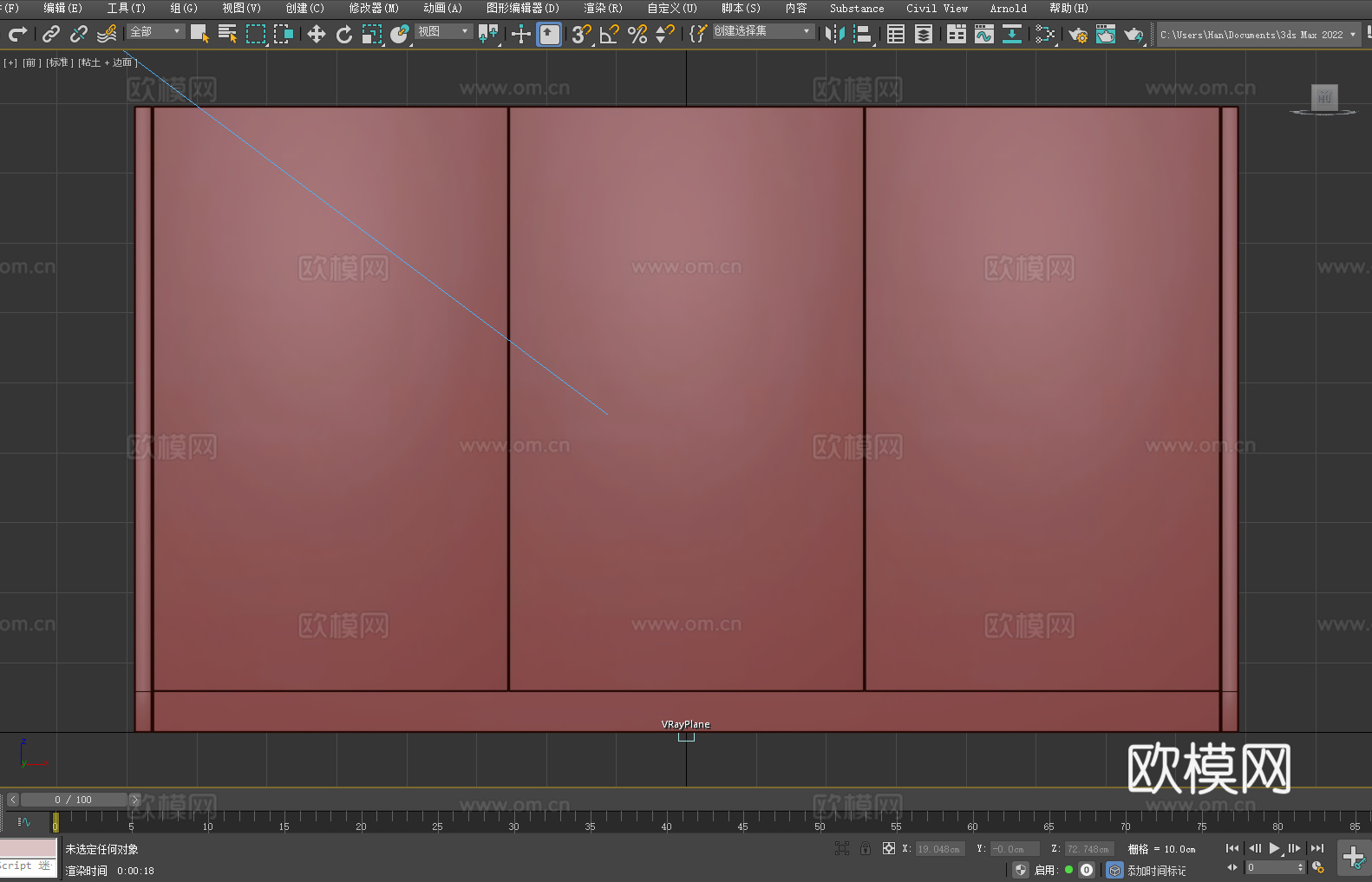Show the Ribbon toggle
The height and width of the screenshot is (882, 1372).
point(957,34)
